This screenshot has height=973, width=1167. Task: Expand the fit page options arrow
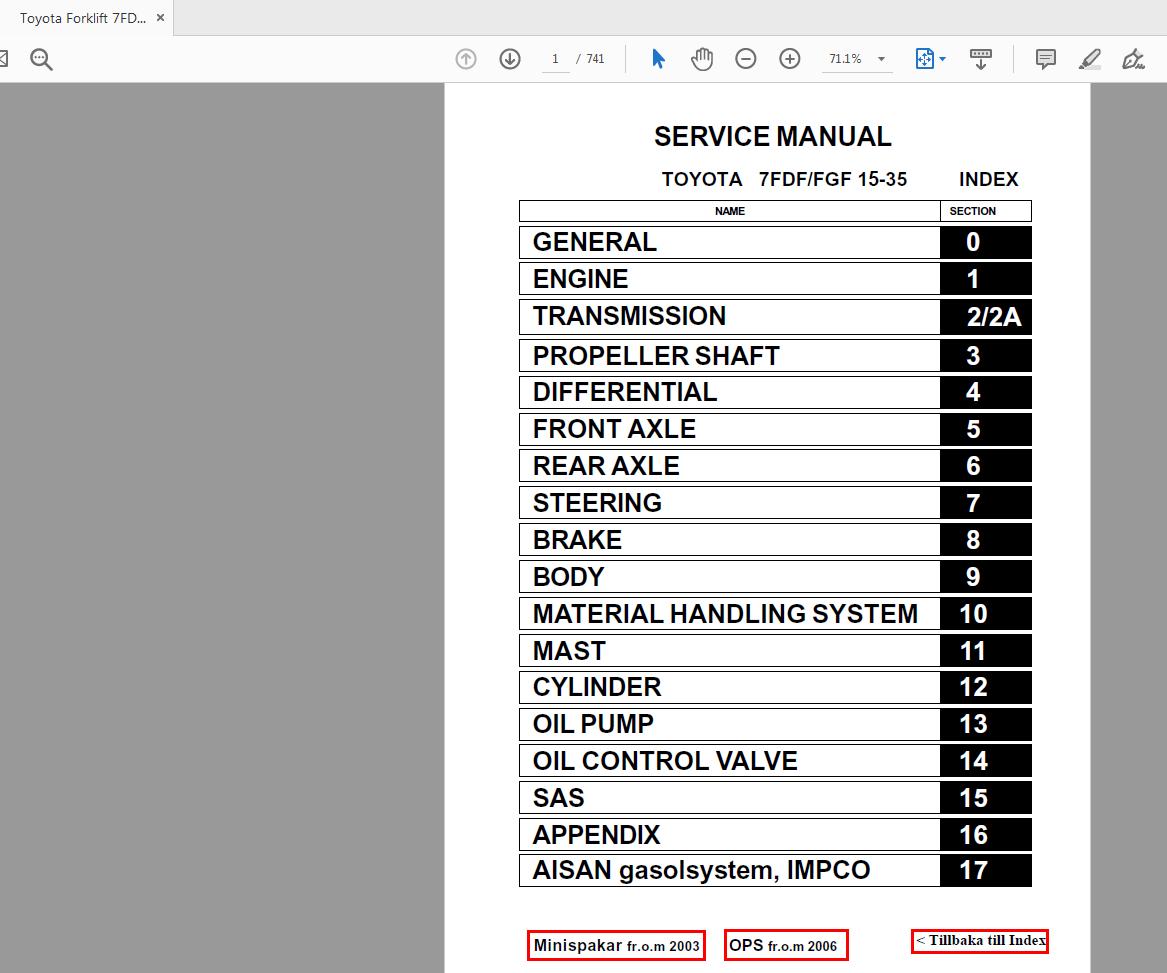[943, 59]
